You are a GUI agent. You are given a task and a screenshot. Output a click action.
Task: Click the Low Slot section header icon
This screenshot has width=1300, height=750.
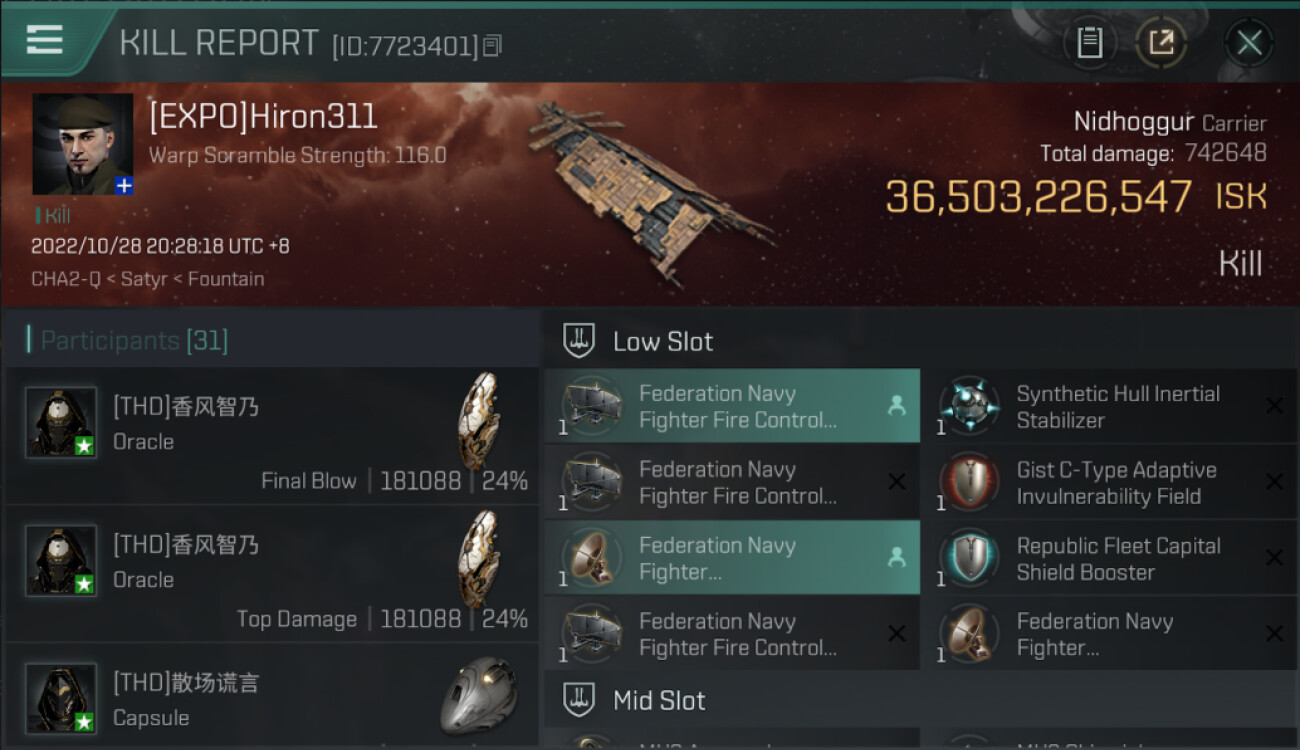pyautogui.click(x=579, y=341)
